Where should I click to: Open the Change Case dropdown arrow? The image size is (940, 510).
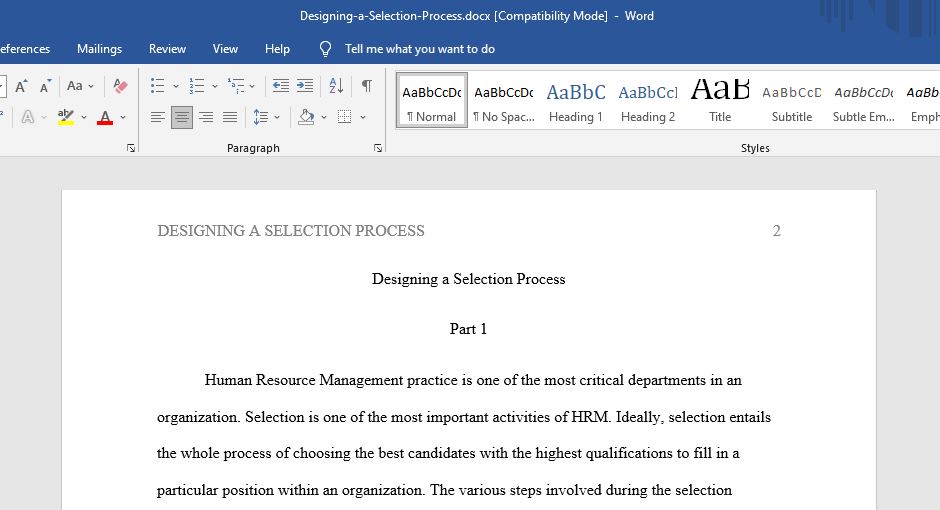[91, 86]
